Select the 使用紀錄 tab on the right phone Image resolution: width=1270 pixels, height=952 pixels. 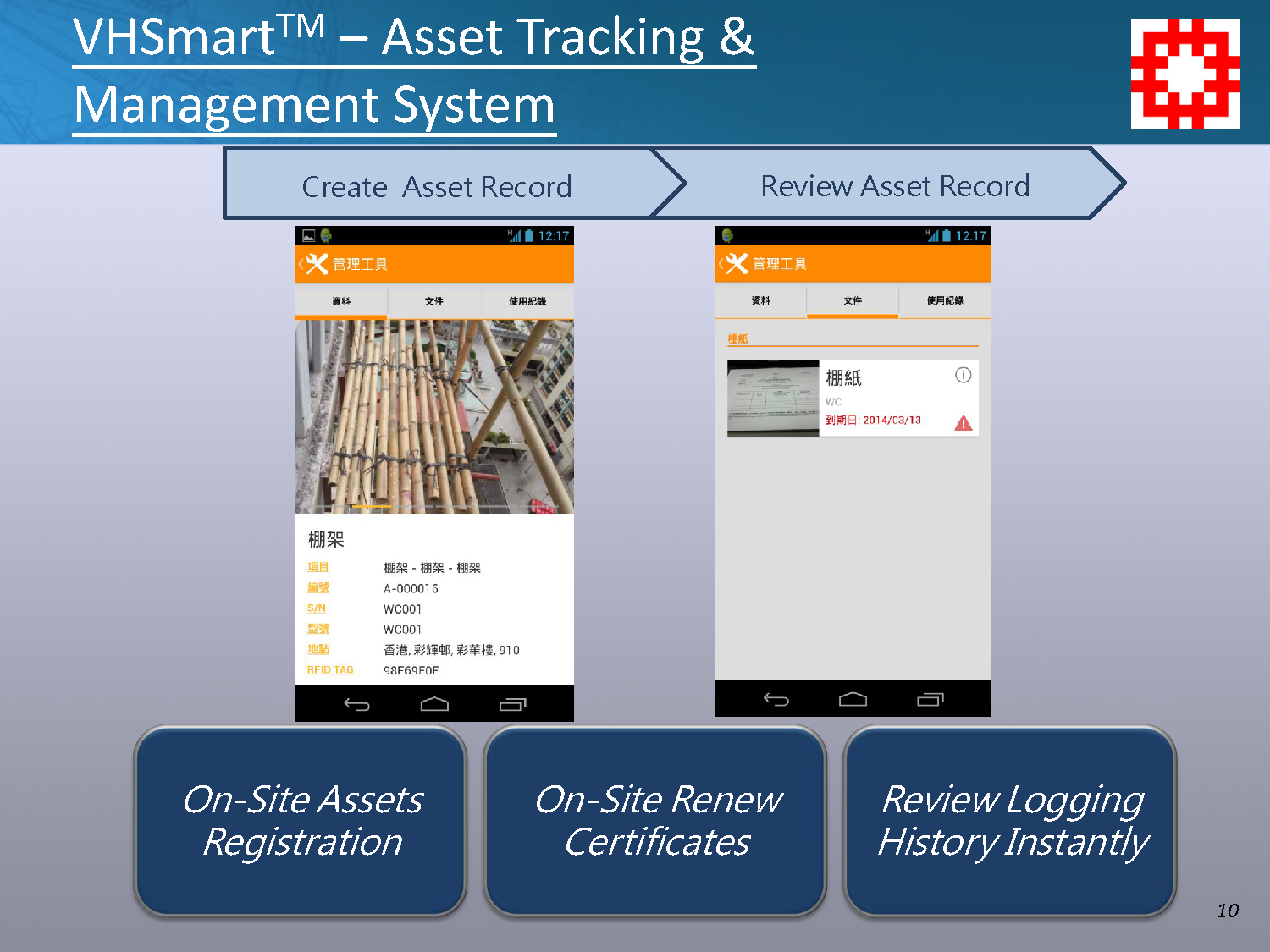pyautogui.click(x=945, y=301)
